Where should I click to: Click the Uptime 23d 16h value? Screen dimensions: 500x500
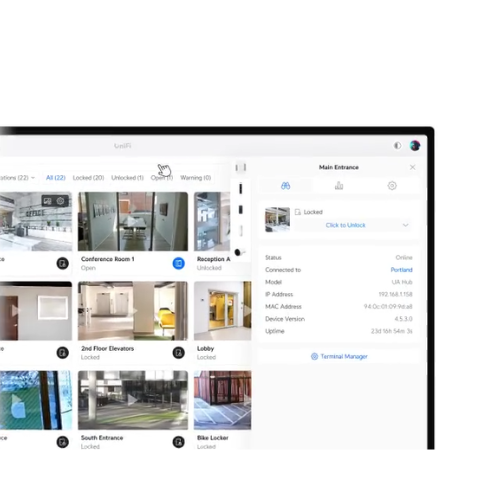[392, 331]
